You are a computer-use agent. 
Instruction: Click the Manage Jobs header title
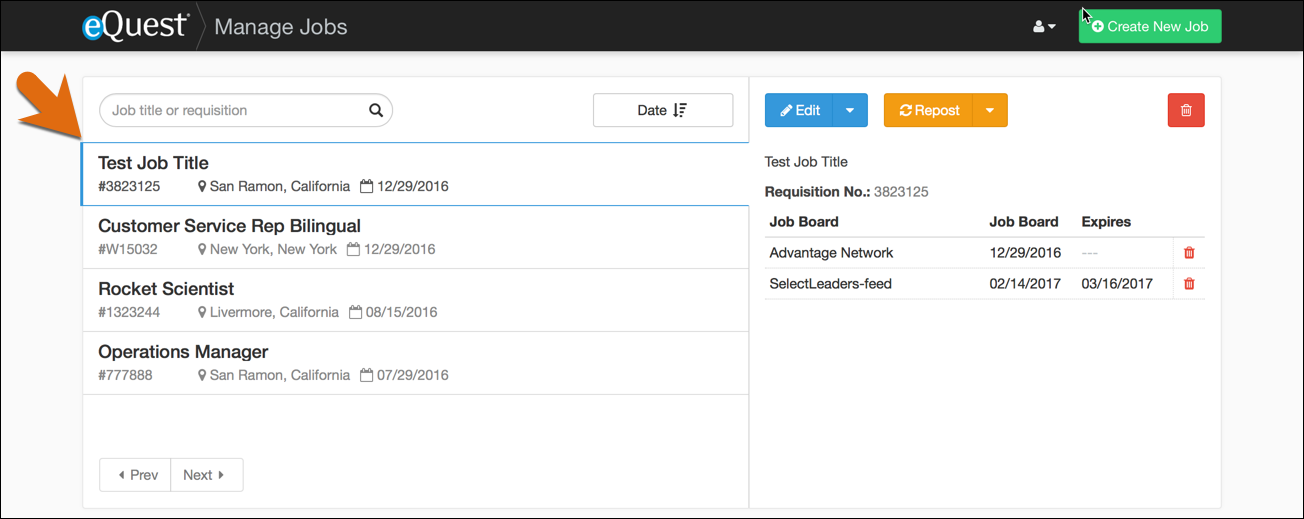281,27
